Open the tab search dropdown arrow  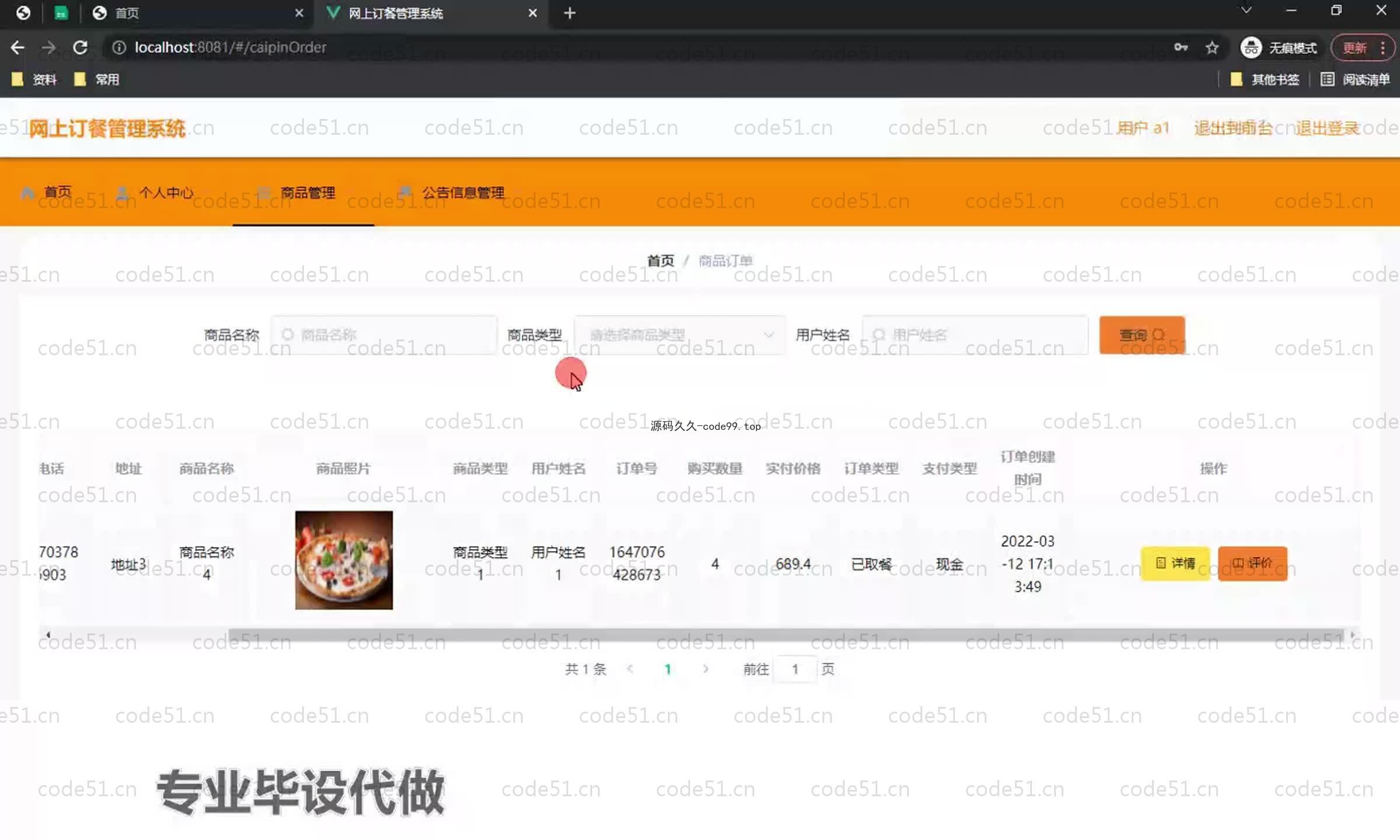[x=1246, y=10]
